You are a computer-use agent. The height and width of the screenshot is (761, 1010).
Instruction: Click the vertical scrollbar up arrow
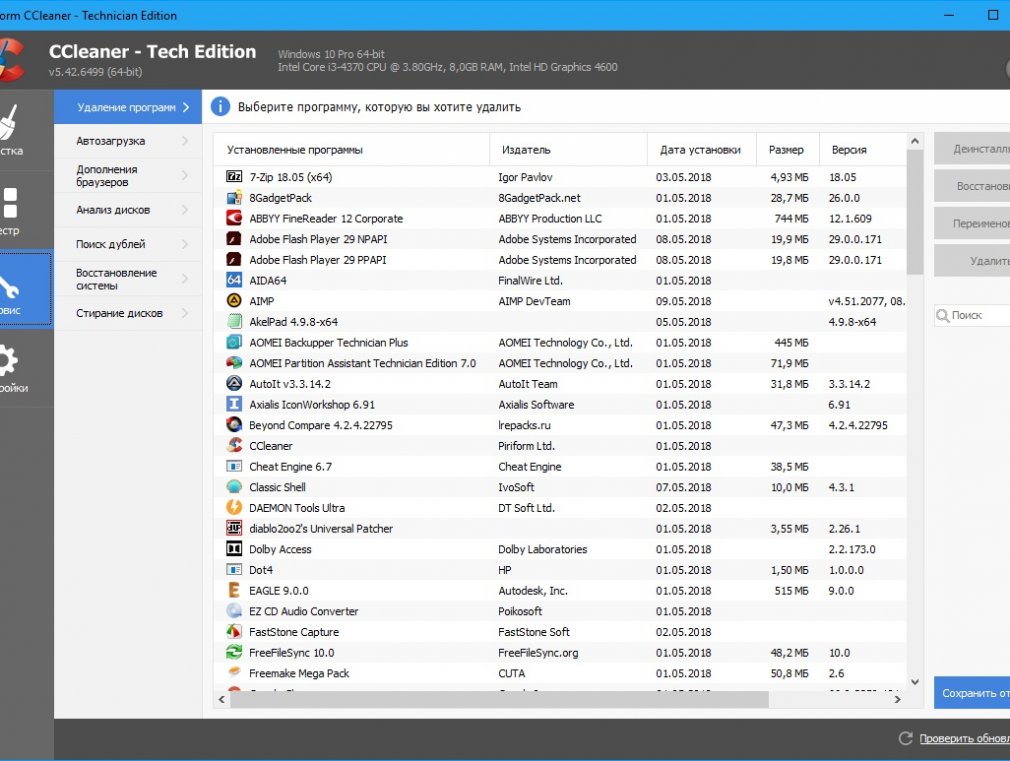coord(915,141)
